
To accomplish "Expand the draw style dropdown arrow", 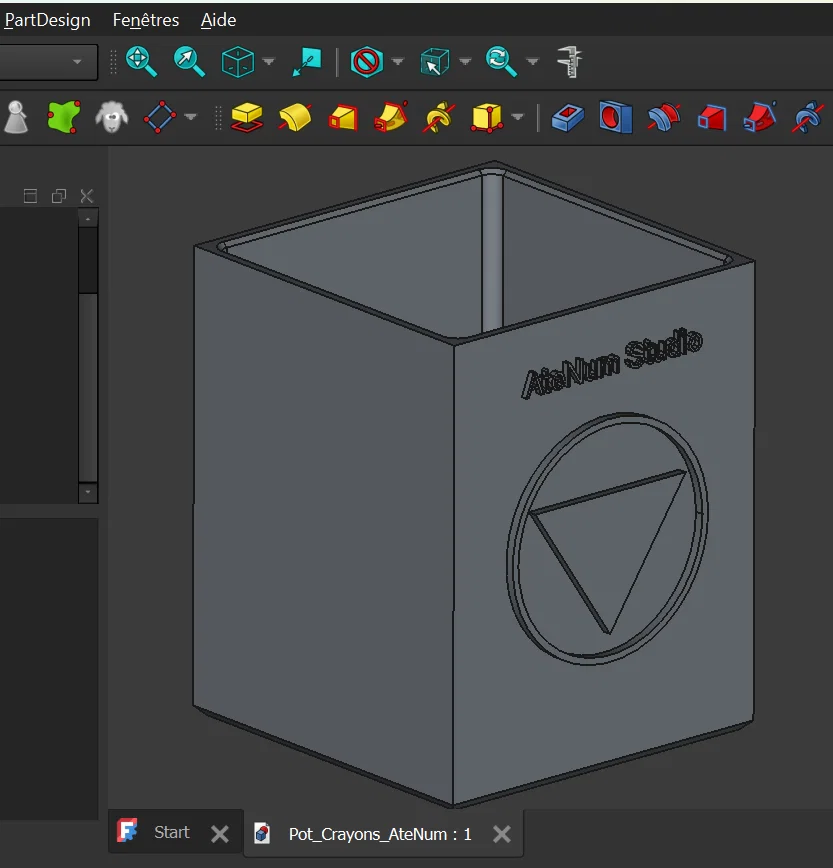I will coord(398,62).
